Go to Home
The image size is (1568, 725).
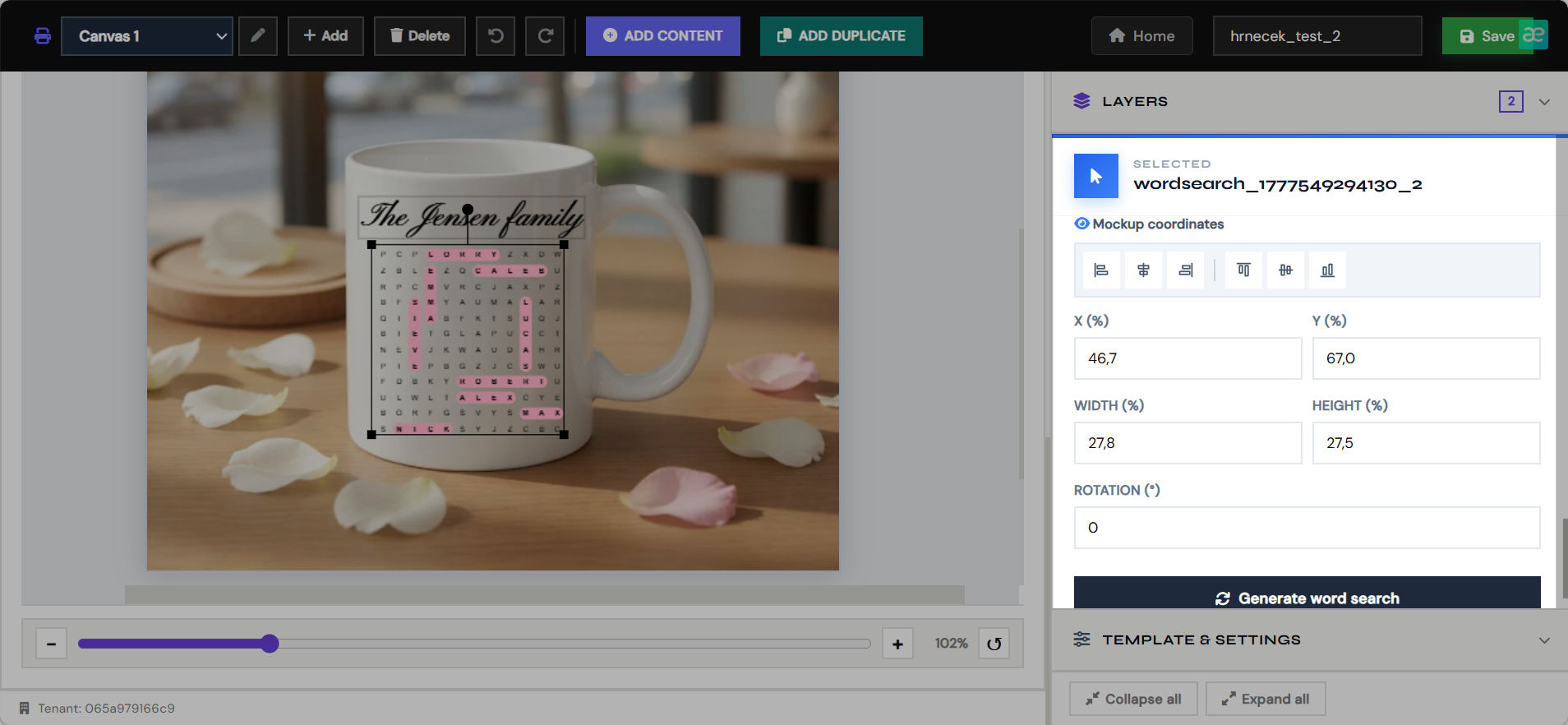tap(1142, 36)
